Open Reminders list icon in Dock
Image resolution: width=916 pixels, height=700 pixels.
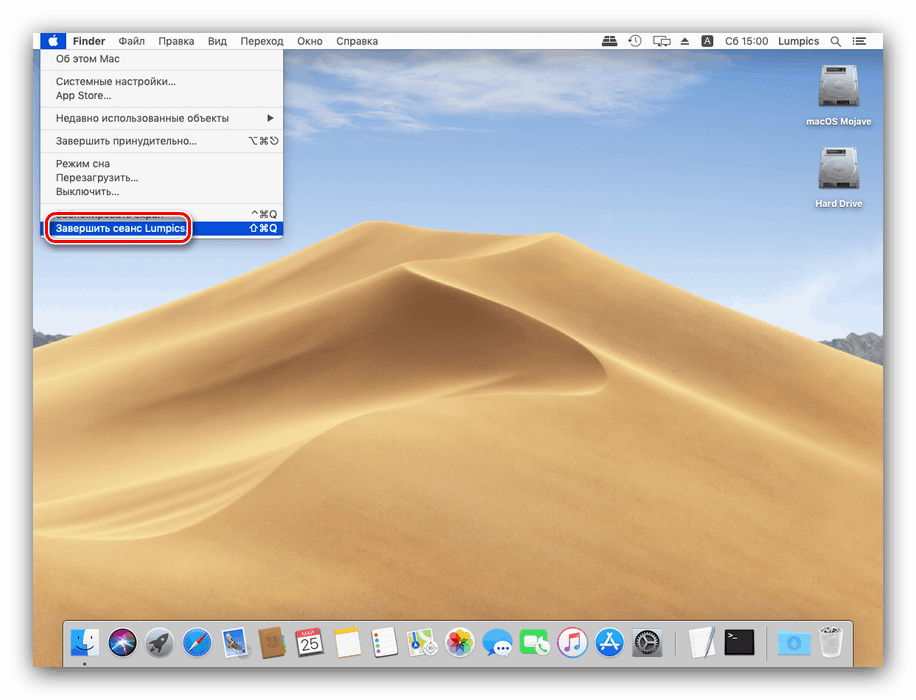click(x=384, y=643)
